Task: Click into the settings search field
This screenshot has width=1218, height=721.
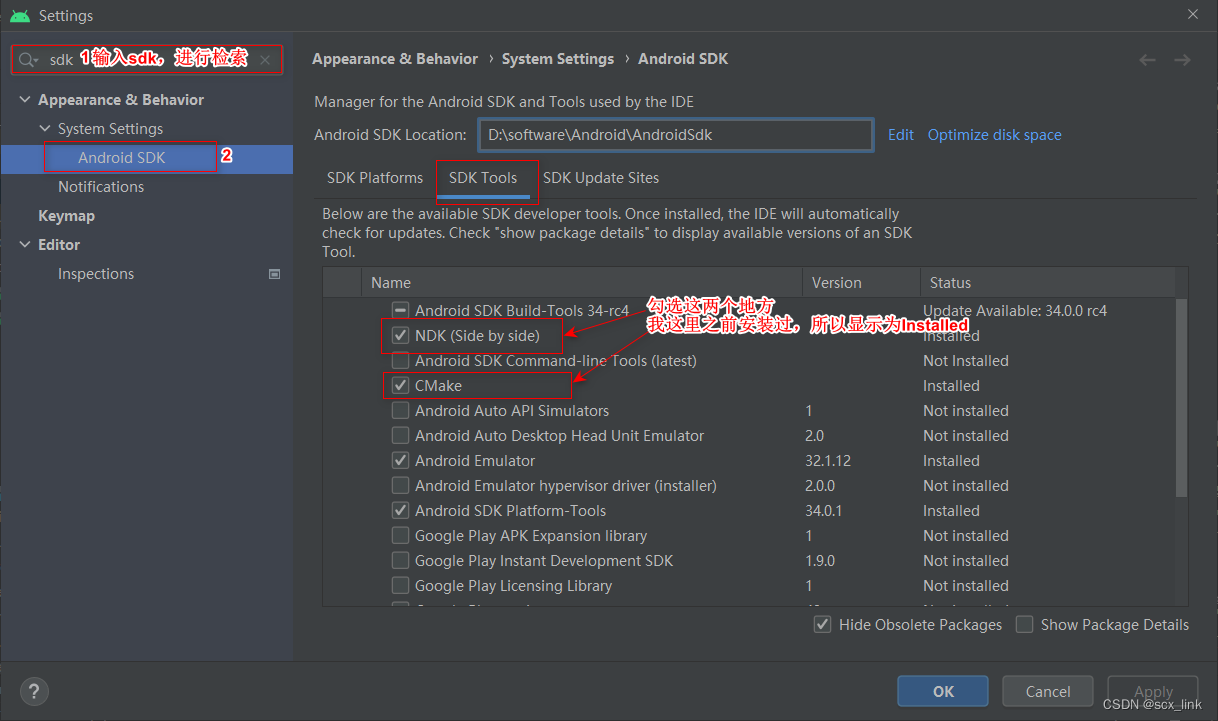Action: click(146, 60)
